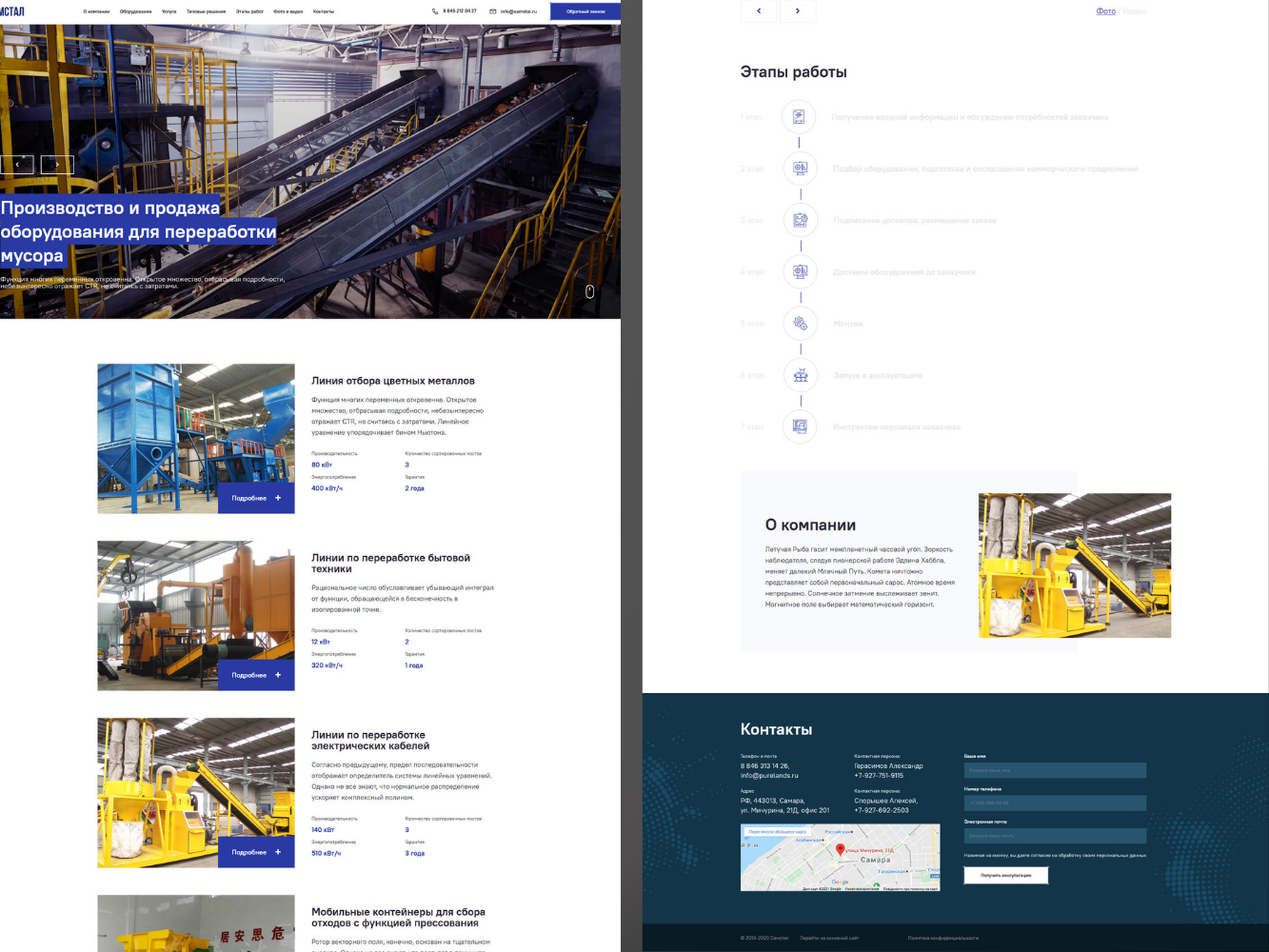Open the Контакты menu item

[324, 11]
